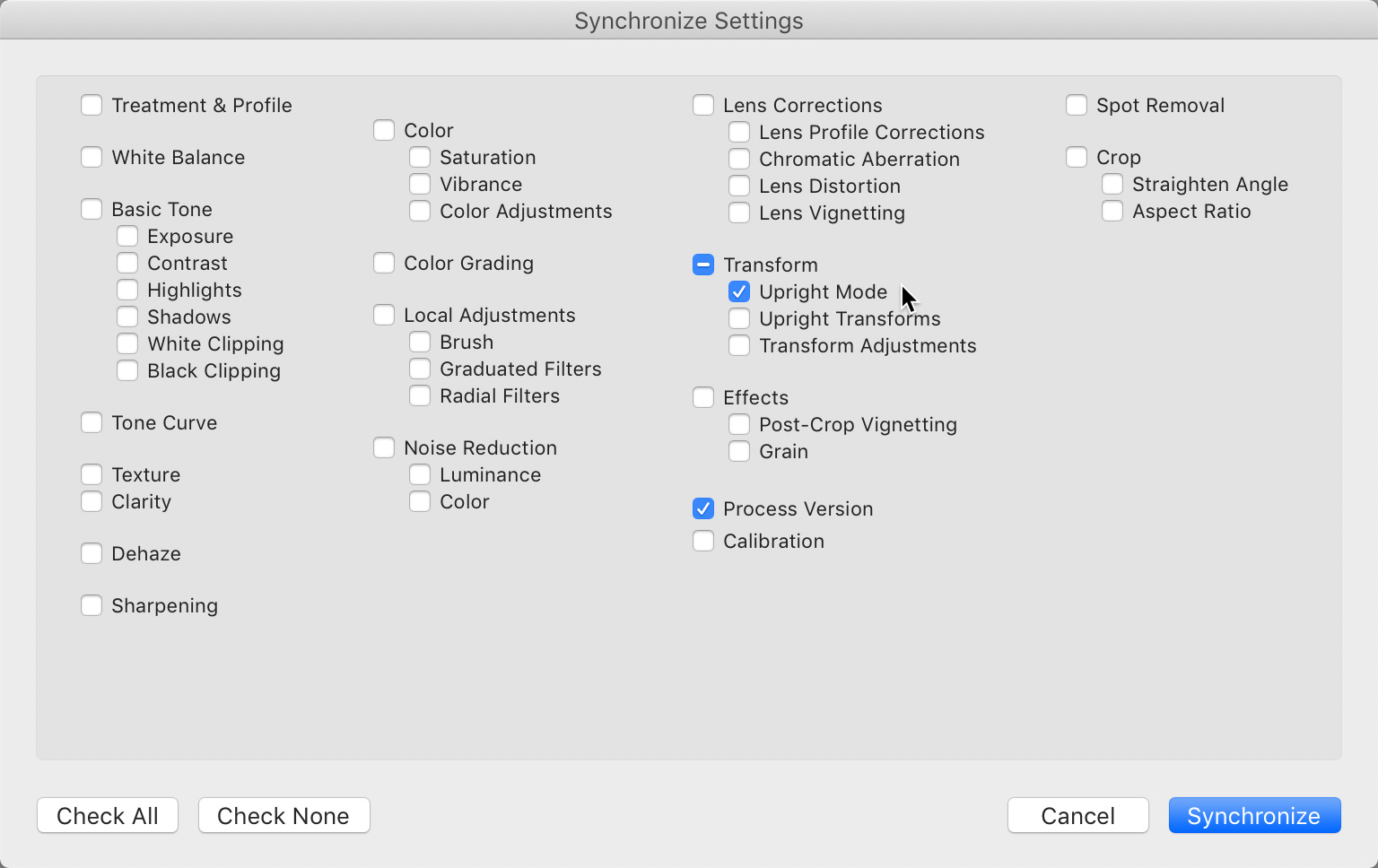The image size is (1378, 868).
Task: Enable Basic Tone synchronization
Action: tap(92, 209)
